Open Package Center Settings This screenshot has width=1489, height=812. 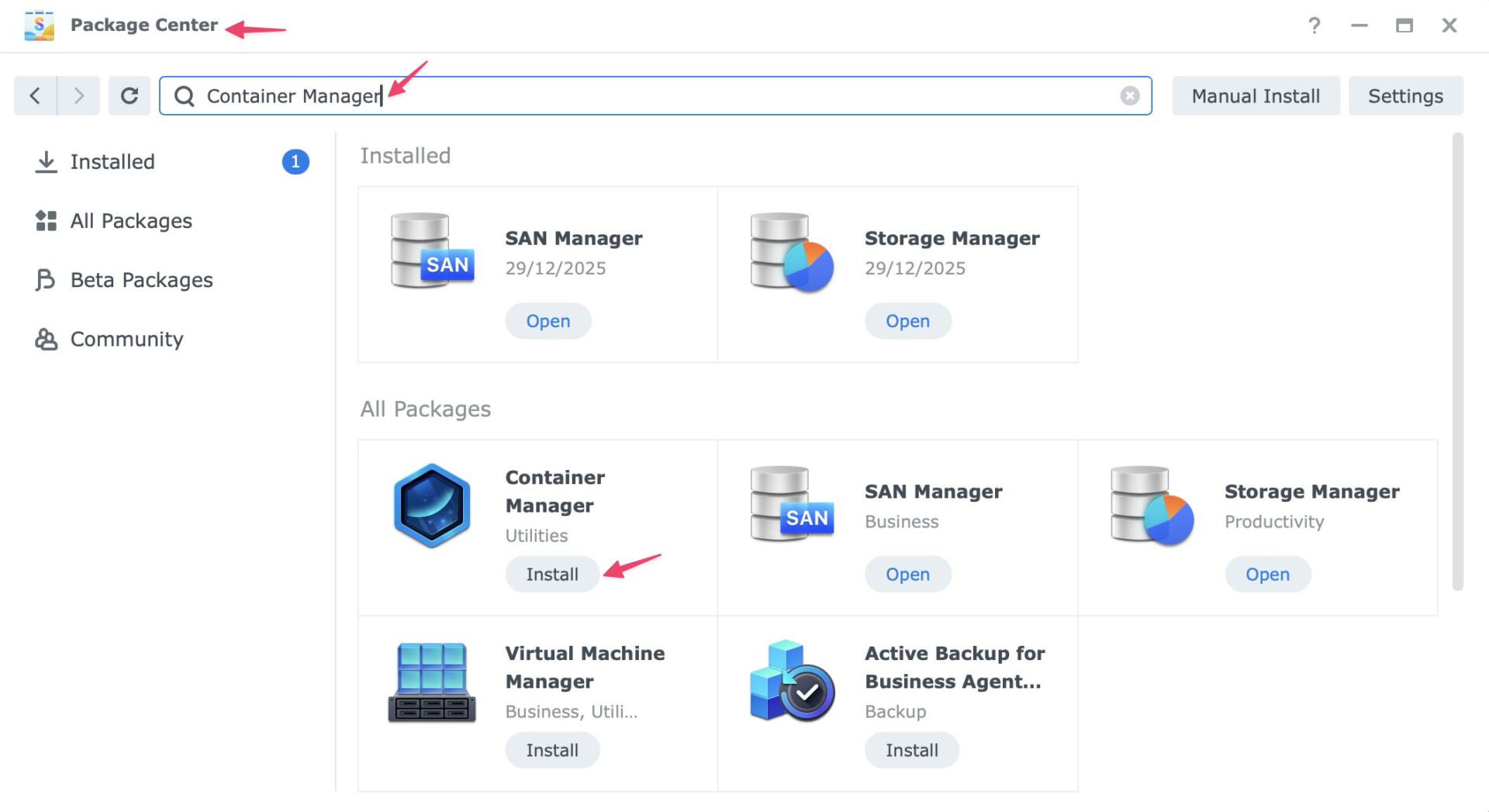coord(1405,95)
